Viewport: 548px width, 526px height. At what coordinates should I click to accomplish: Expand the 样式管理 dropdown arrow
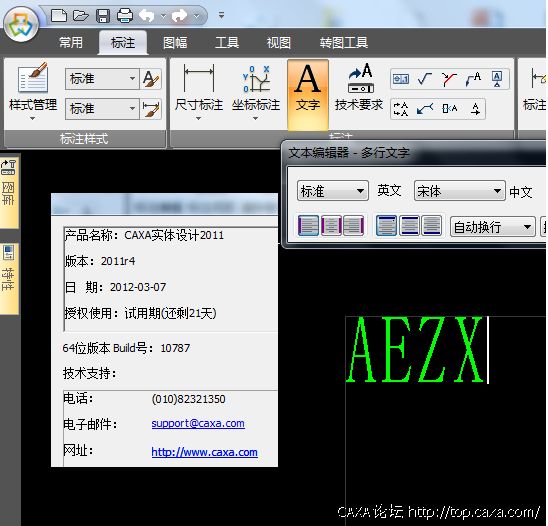[33, 118]
